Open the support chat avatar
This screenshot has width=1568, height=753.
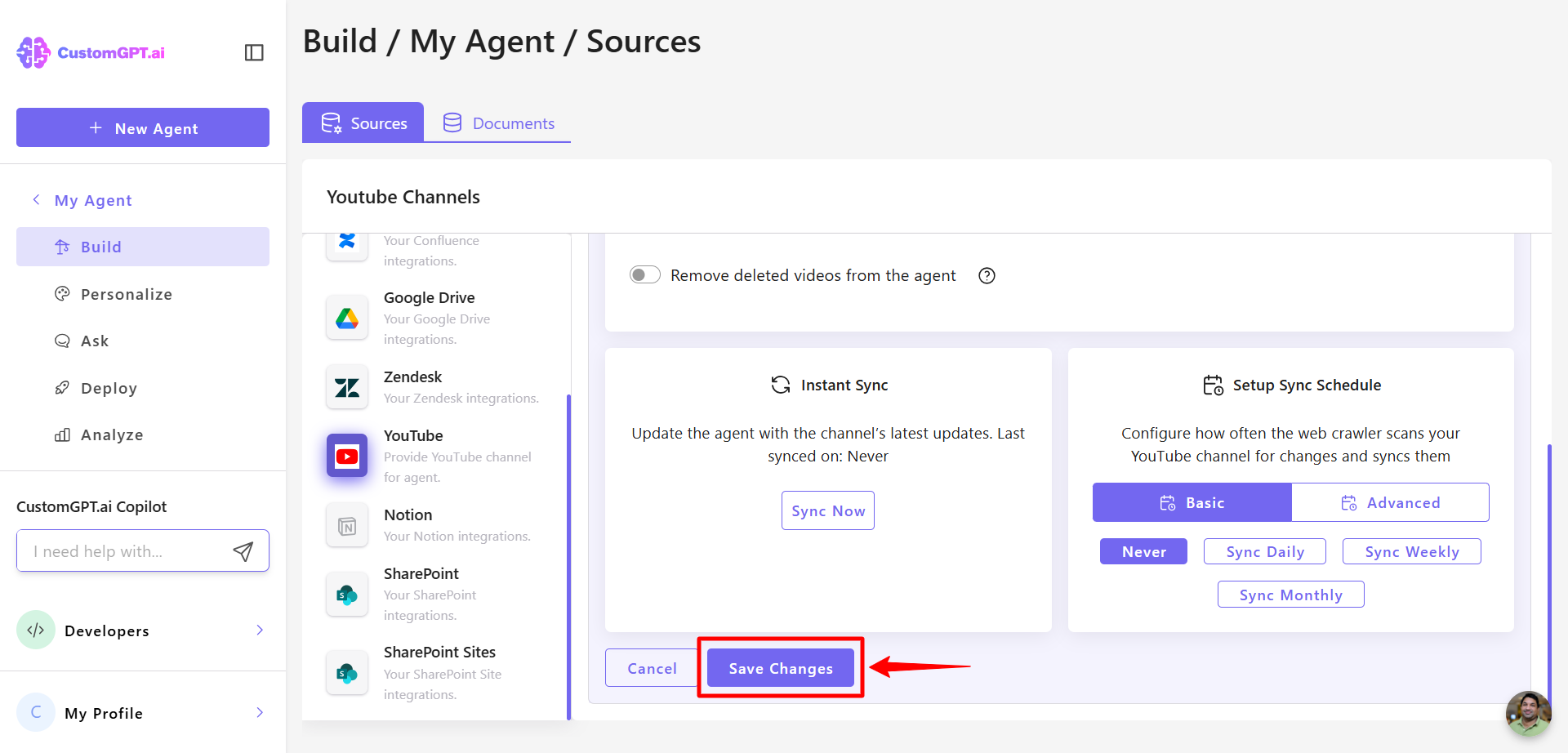[x=1528, y=713]
